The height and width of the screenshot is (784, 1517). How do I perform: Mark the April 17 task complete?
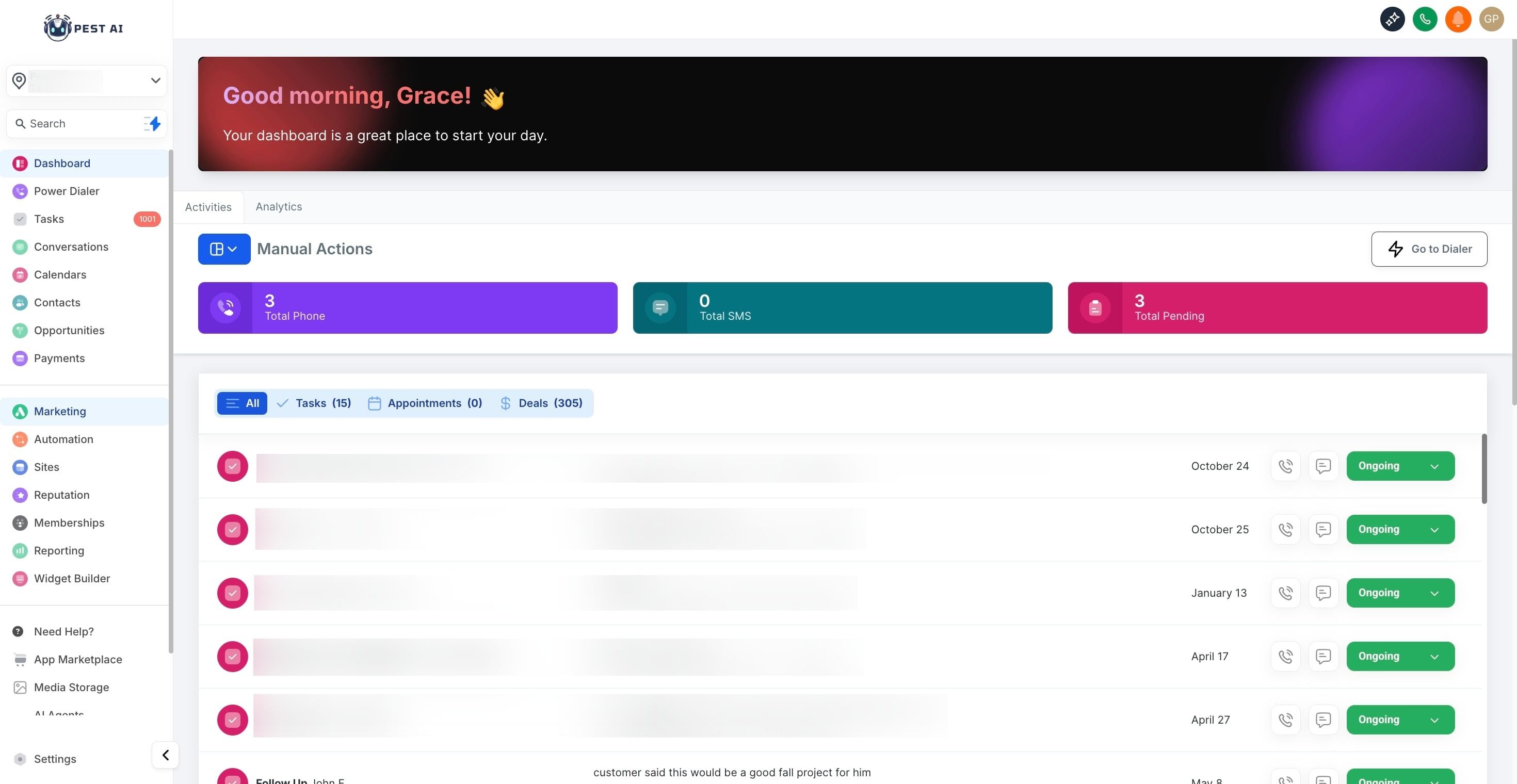pyautogui.click(x=233, y=656)
